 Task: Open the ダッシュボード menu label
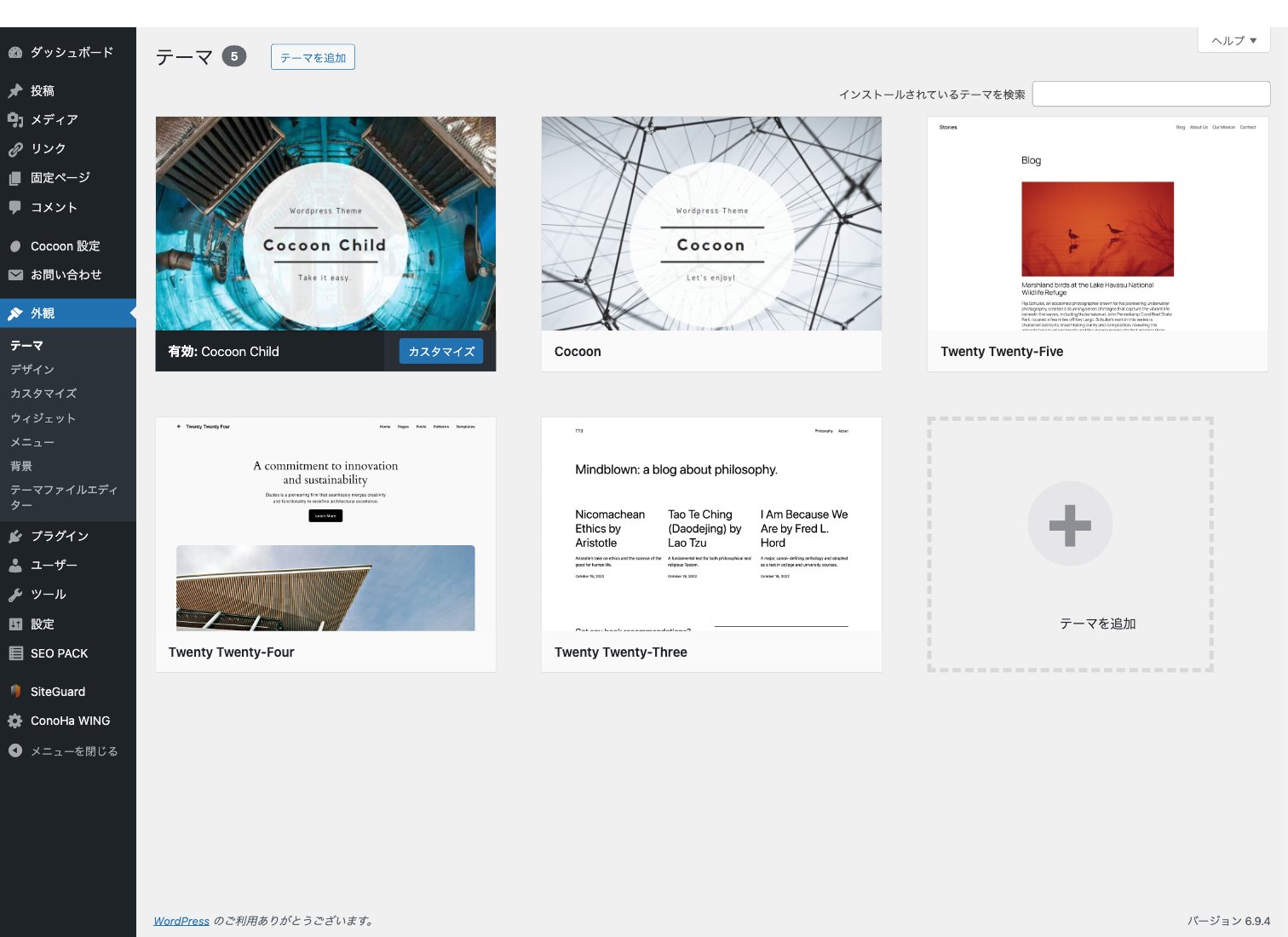tap(72, 53)
